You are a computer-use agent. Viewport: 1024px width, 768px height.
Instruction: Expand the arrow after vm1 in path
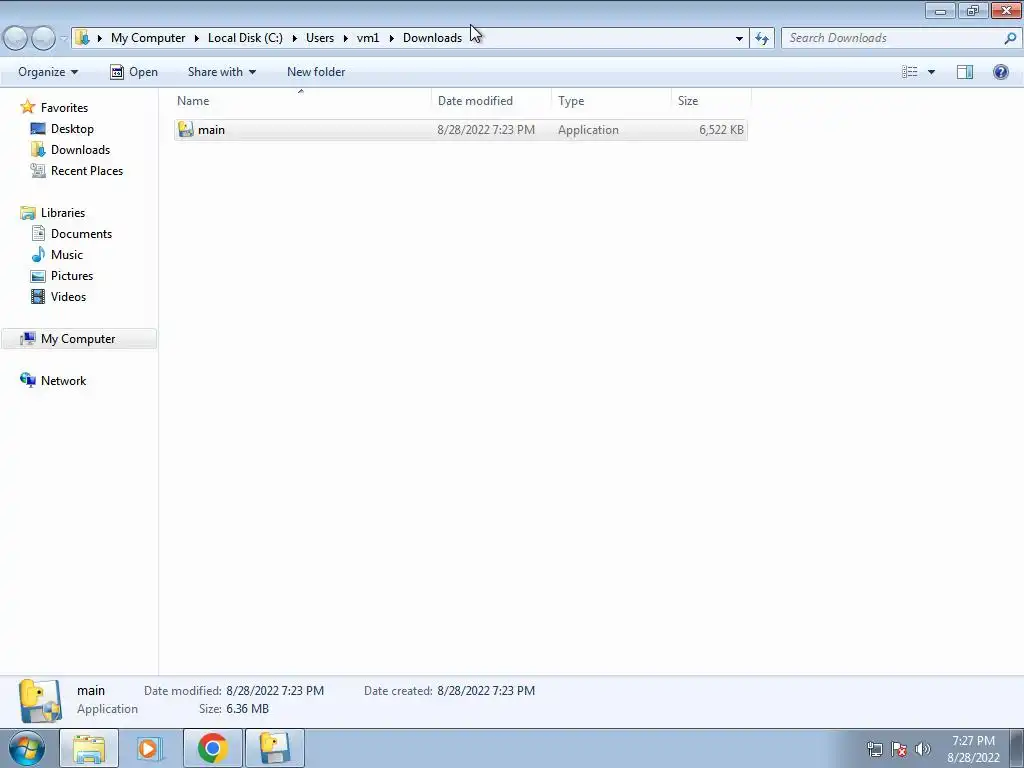click(391, 38)
